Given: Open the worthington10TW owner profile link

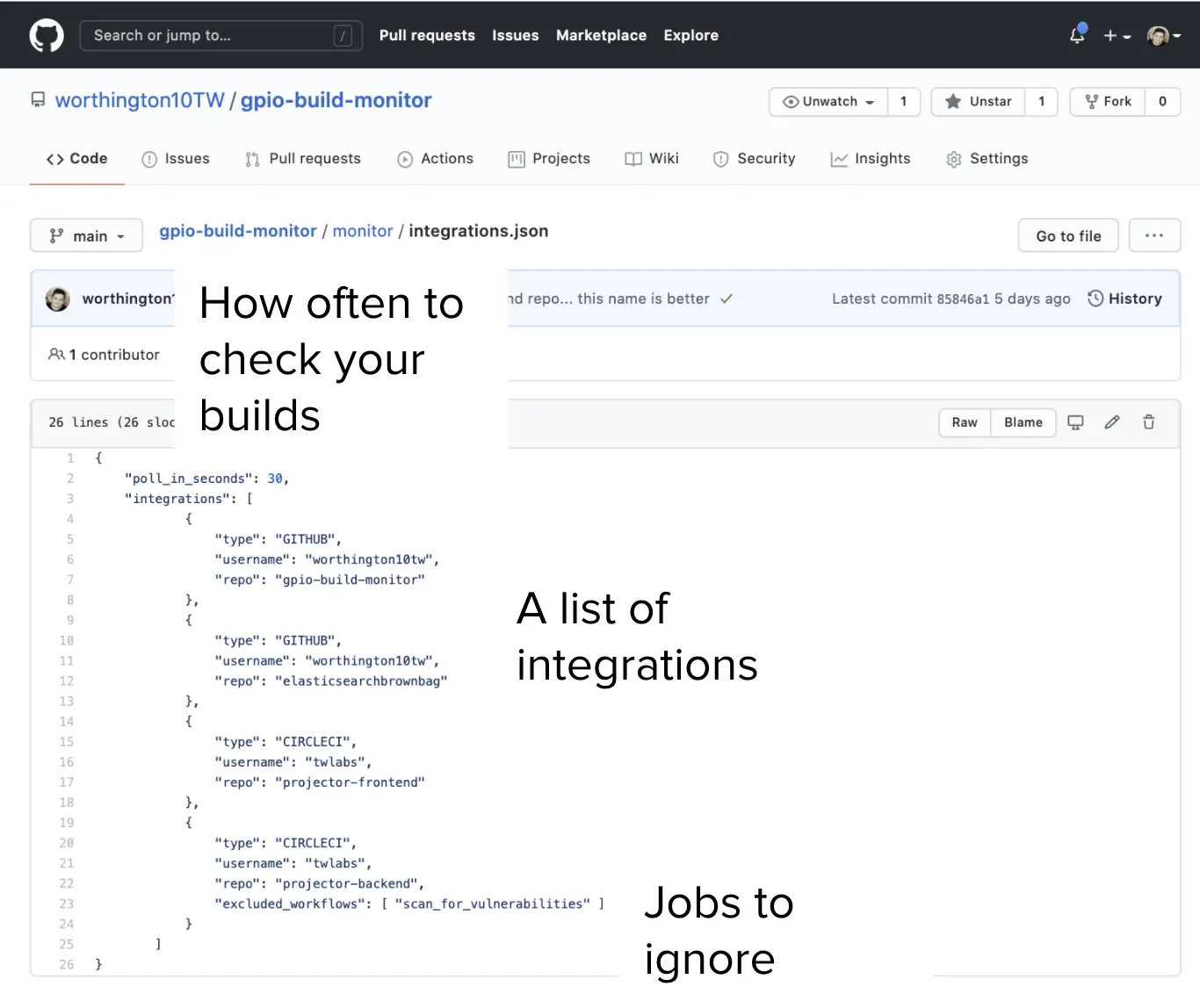Looking at the screenshot, I should click(x=140, y=100).
